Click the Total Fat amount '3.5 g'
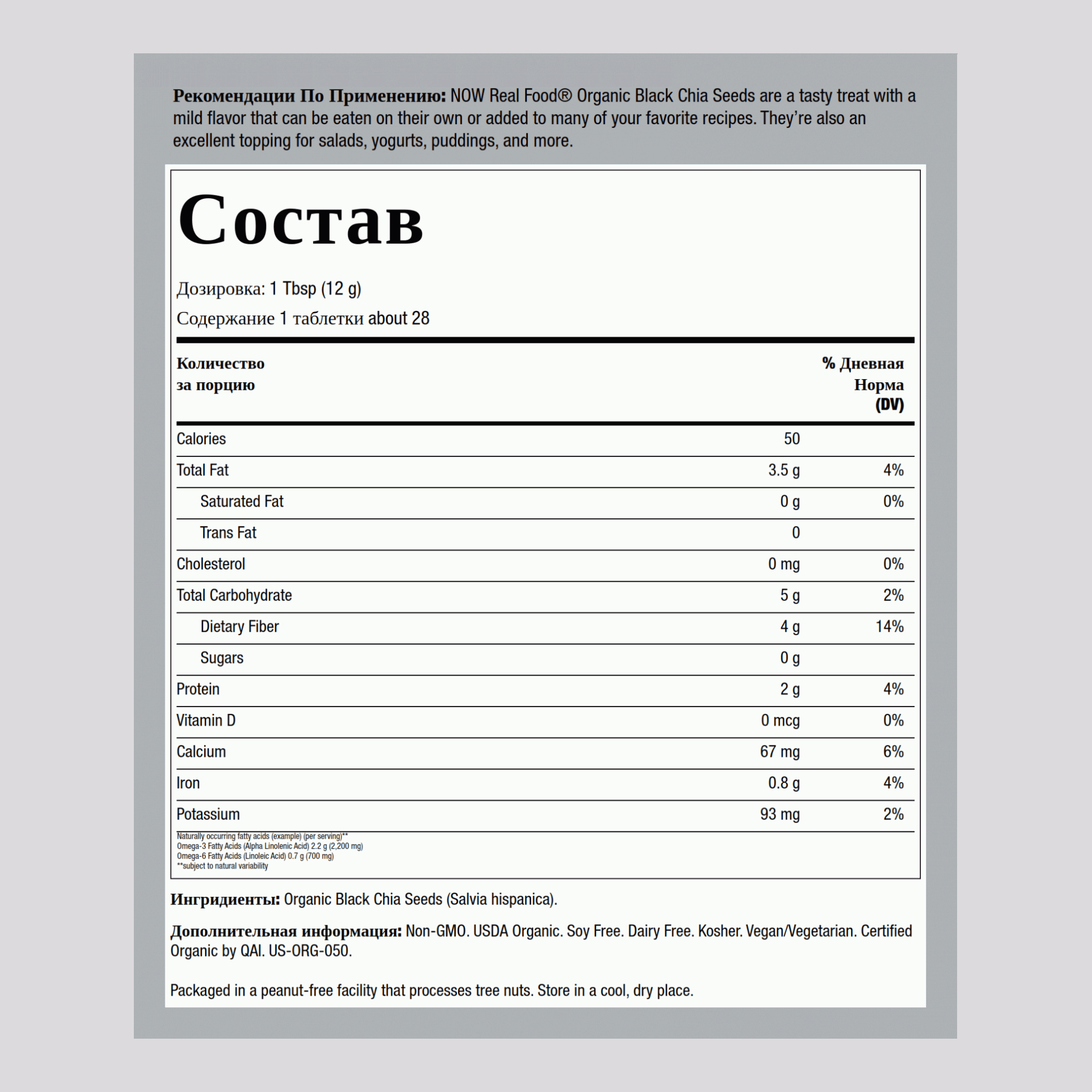The height and width of the screenshot is (1092, 1092). 784,470
